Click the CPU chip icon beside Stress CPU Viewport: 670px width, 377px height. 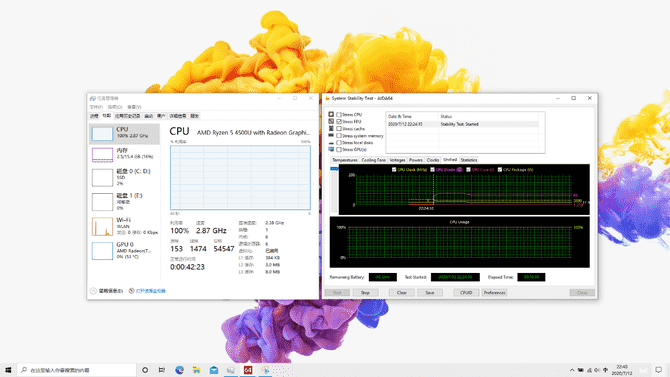pyautogui.click(x=331, y=114)
